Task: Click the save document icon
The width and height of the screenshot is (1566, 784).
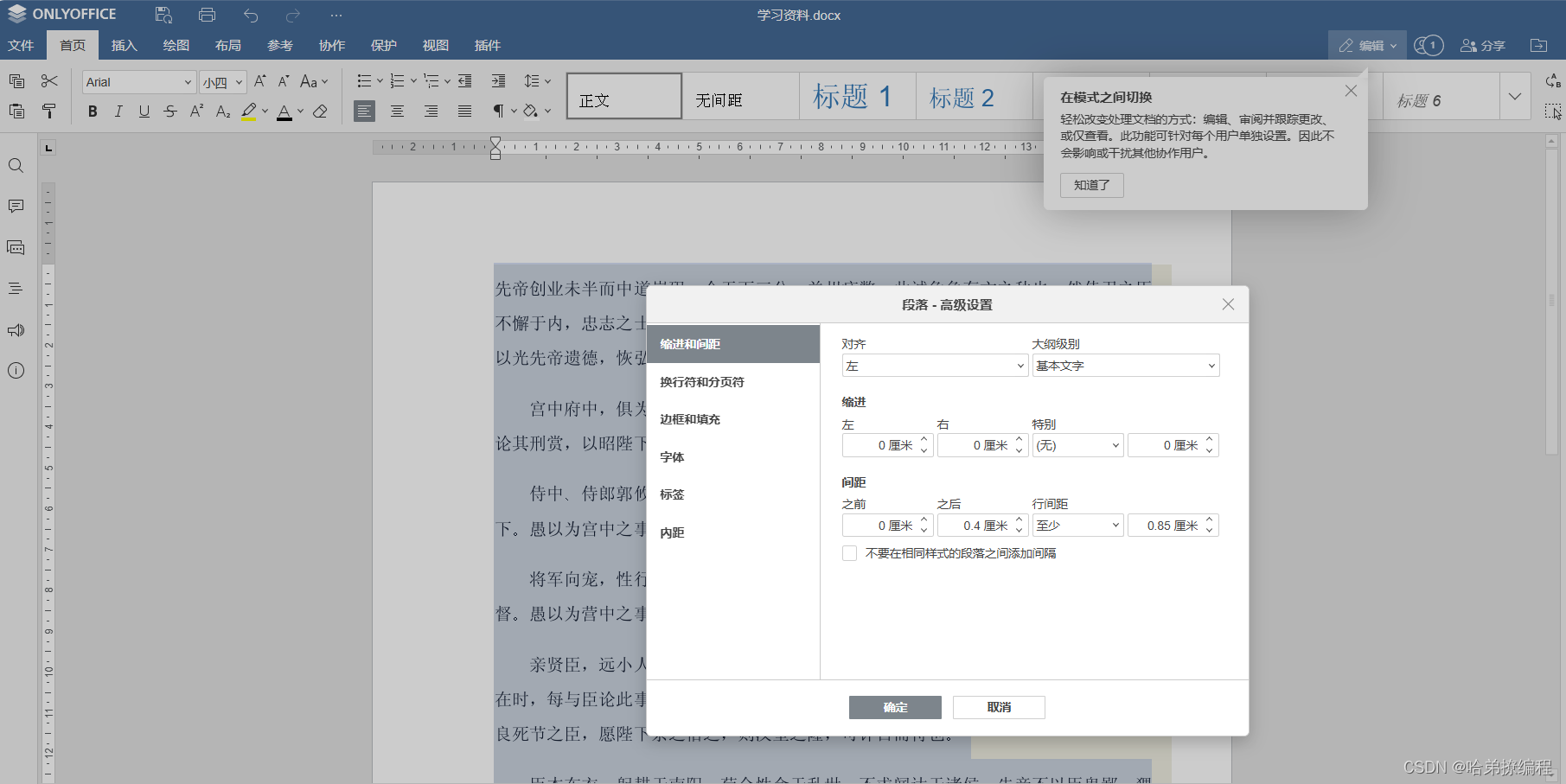Action: click(163, 15)
